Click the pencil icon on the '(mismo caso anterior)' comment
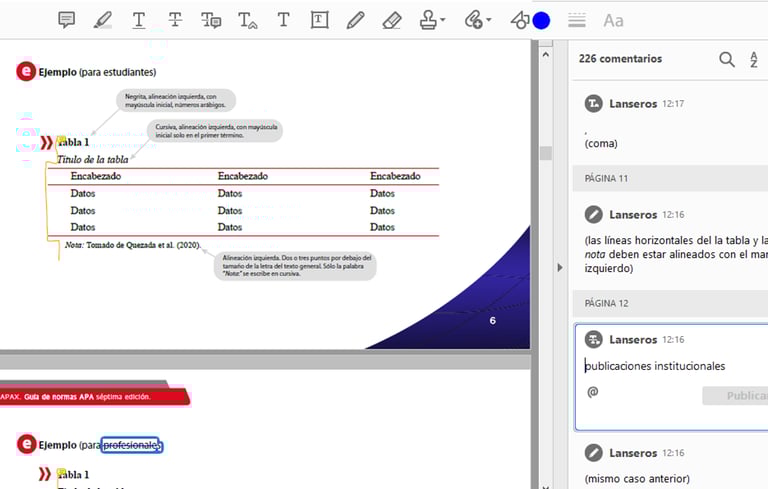 (594, 452)
